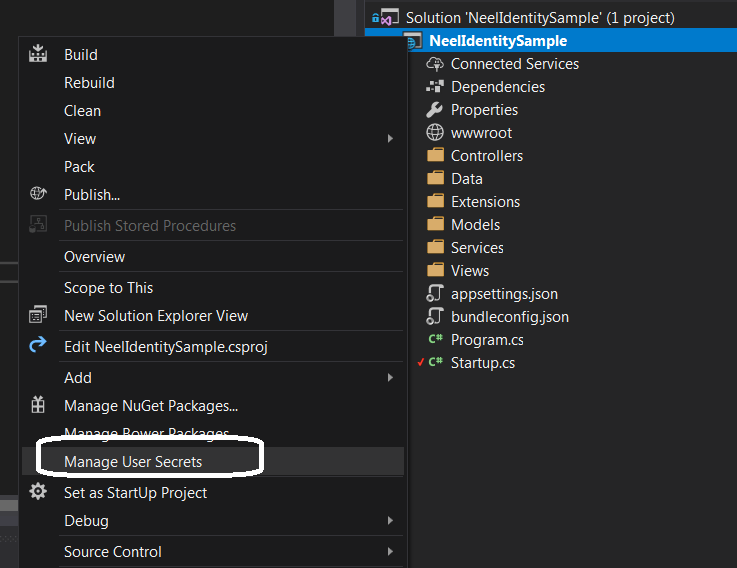Expand the View submenu arrow

[390, 138]
